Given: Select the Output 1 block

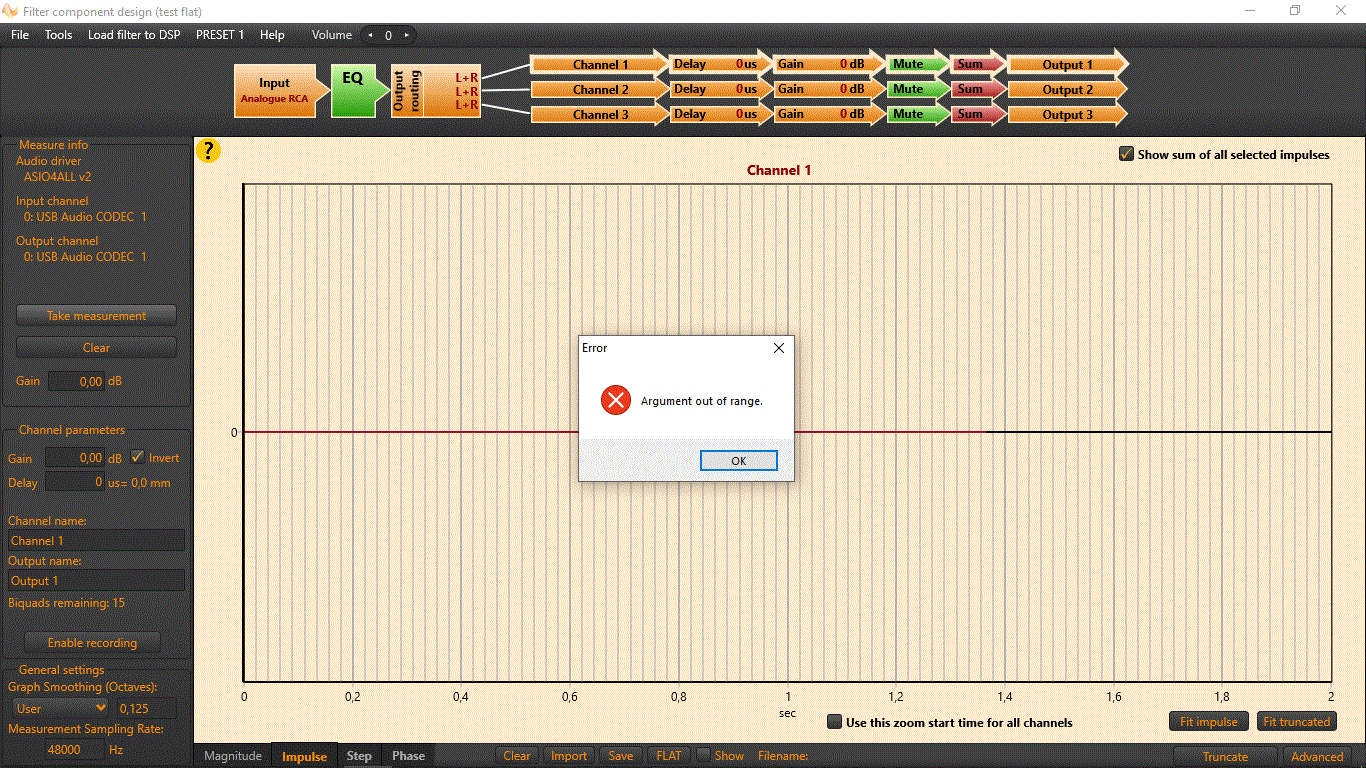Looking at the screenshot, I should point(1068,65).
